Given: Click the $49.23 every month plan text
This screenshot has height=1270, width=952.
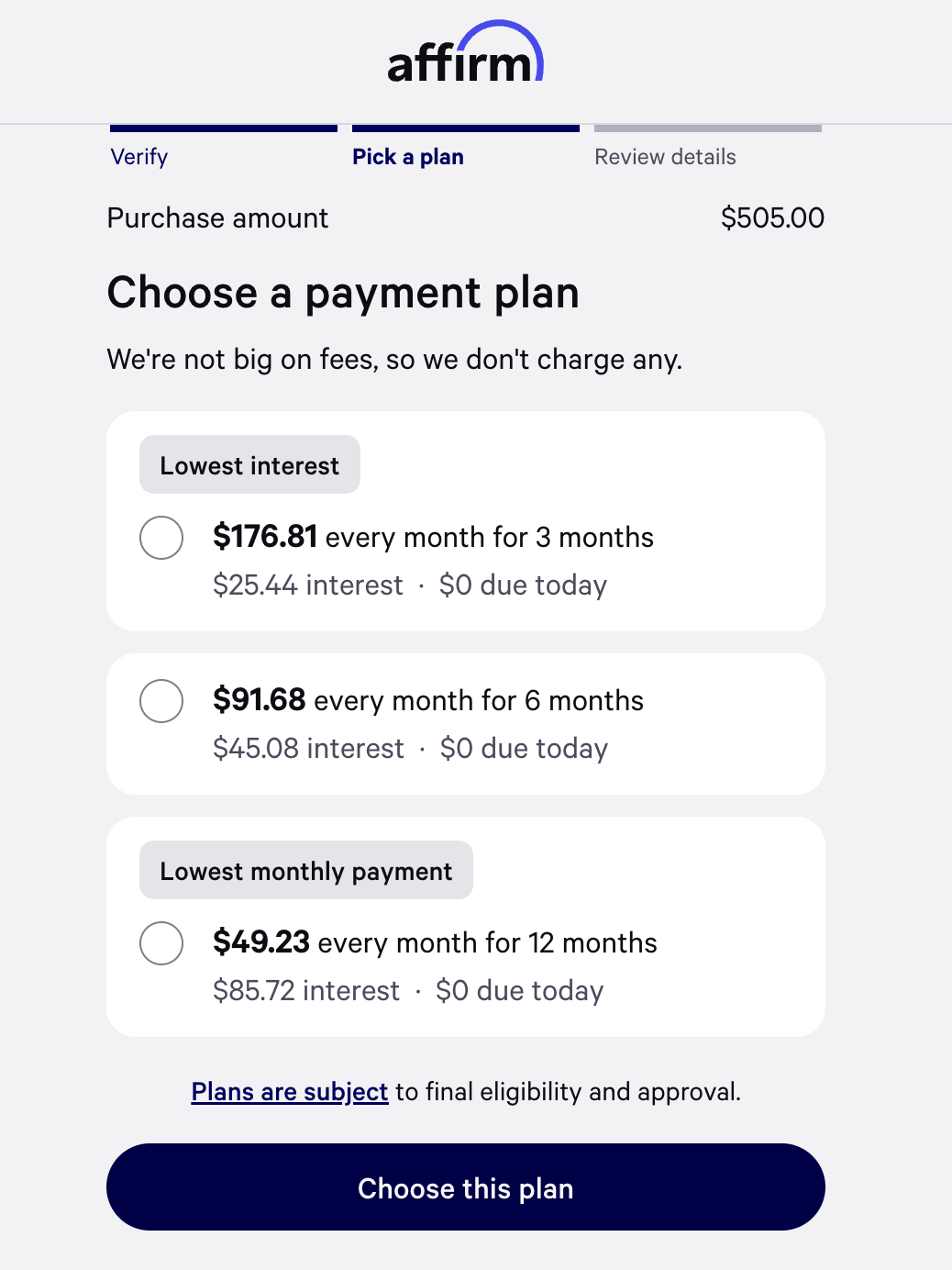Looking at the screenshot, I should pos(435,942).
